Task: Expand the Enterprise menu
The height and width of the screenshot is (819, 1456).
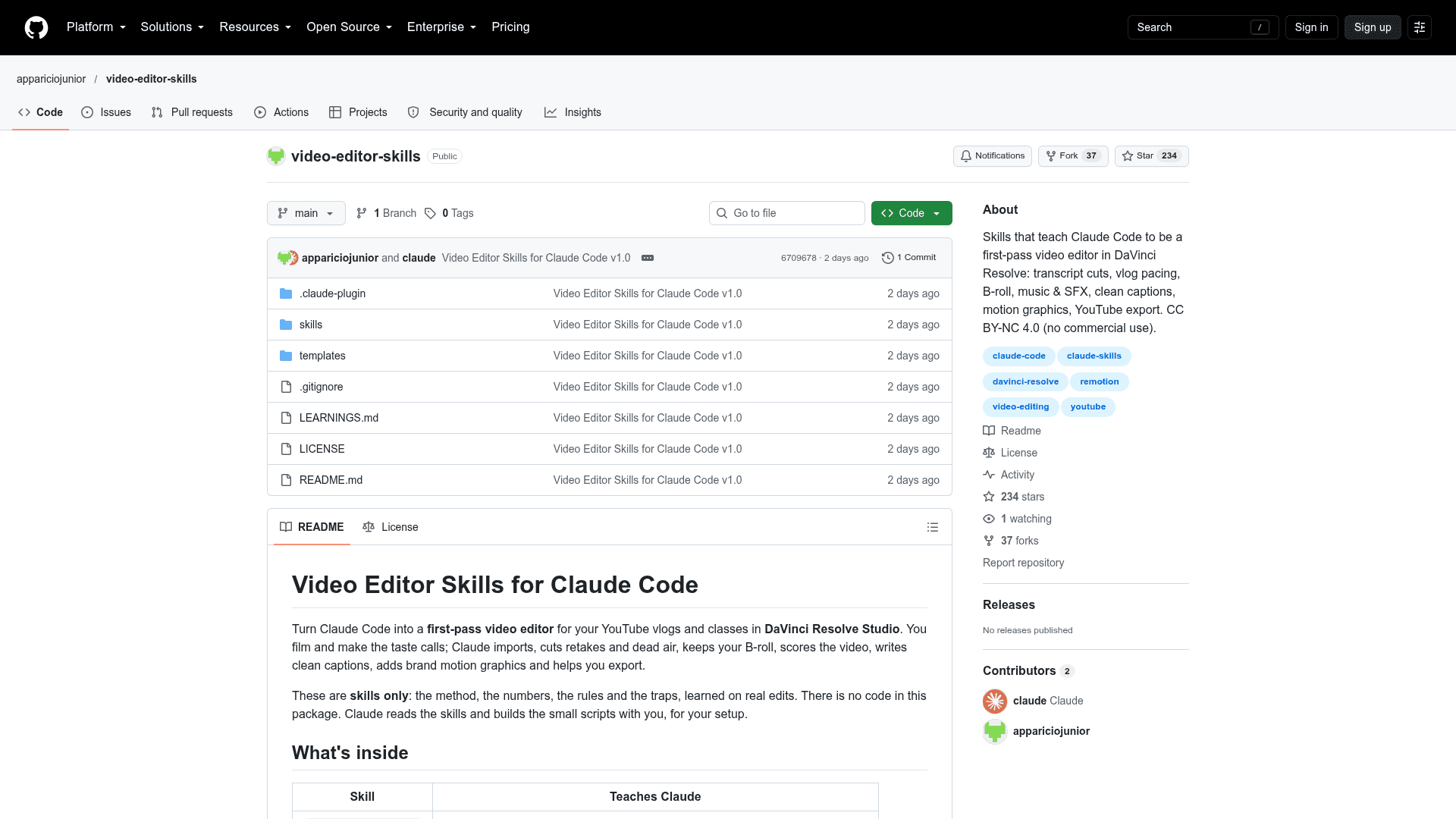Action: [442, 27]
